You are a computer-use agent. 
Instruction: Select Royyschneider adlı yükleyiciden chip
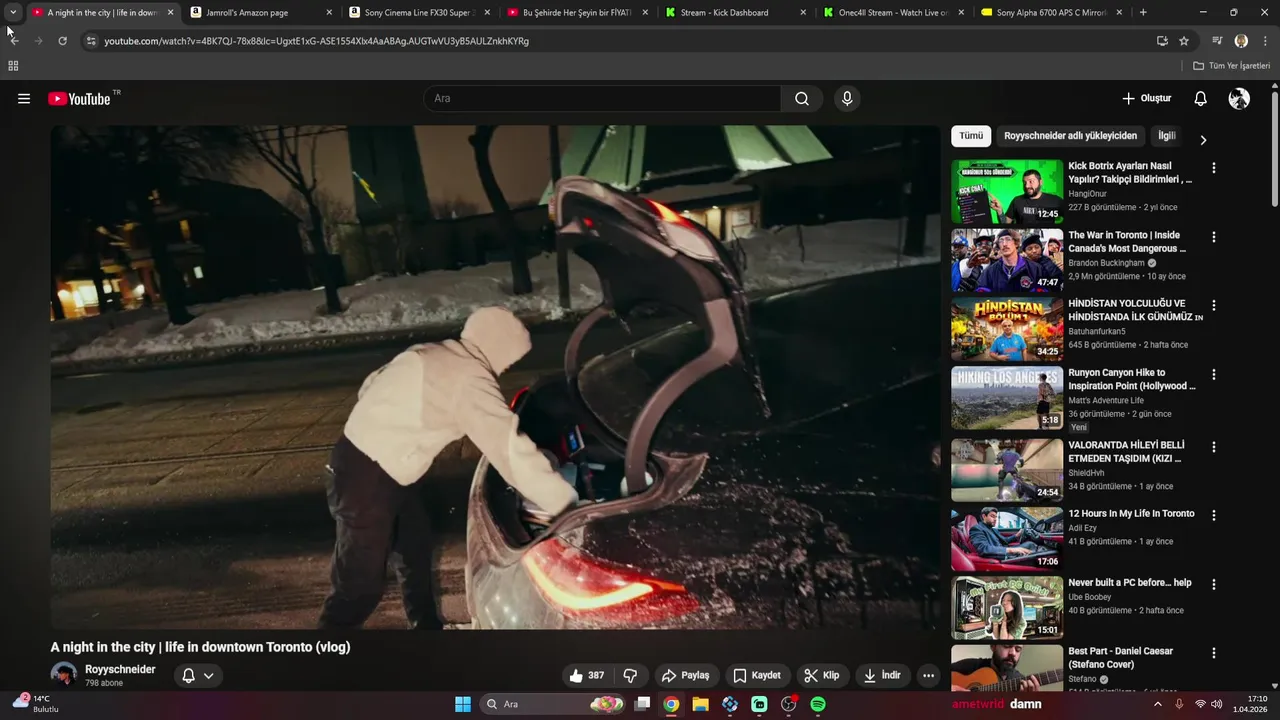[1070, 136]
